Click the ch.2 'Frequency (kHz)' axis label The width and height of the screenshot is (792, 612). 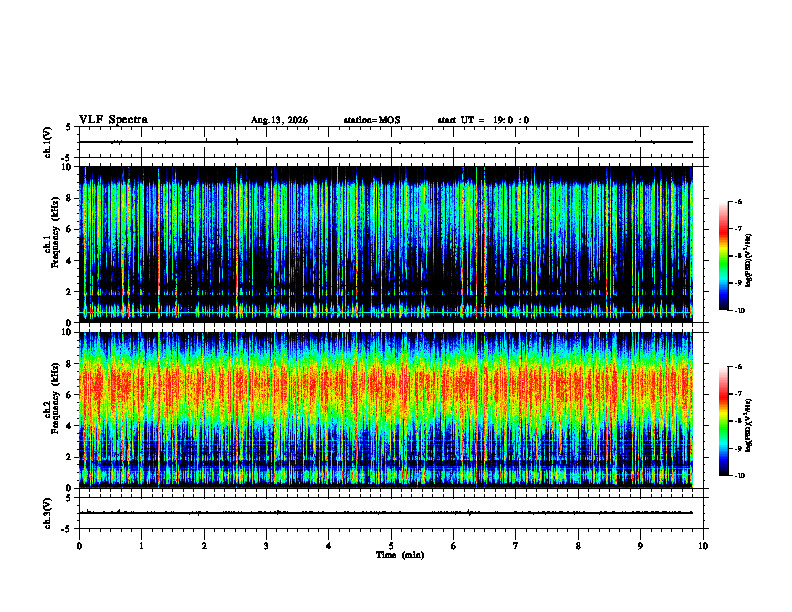[54, 398]
